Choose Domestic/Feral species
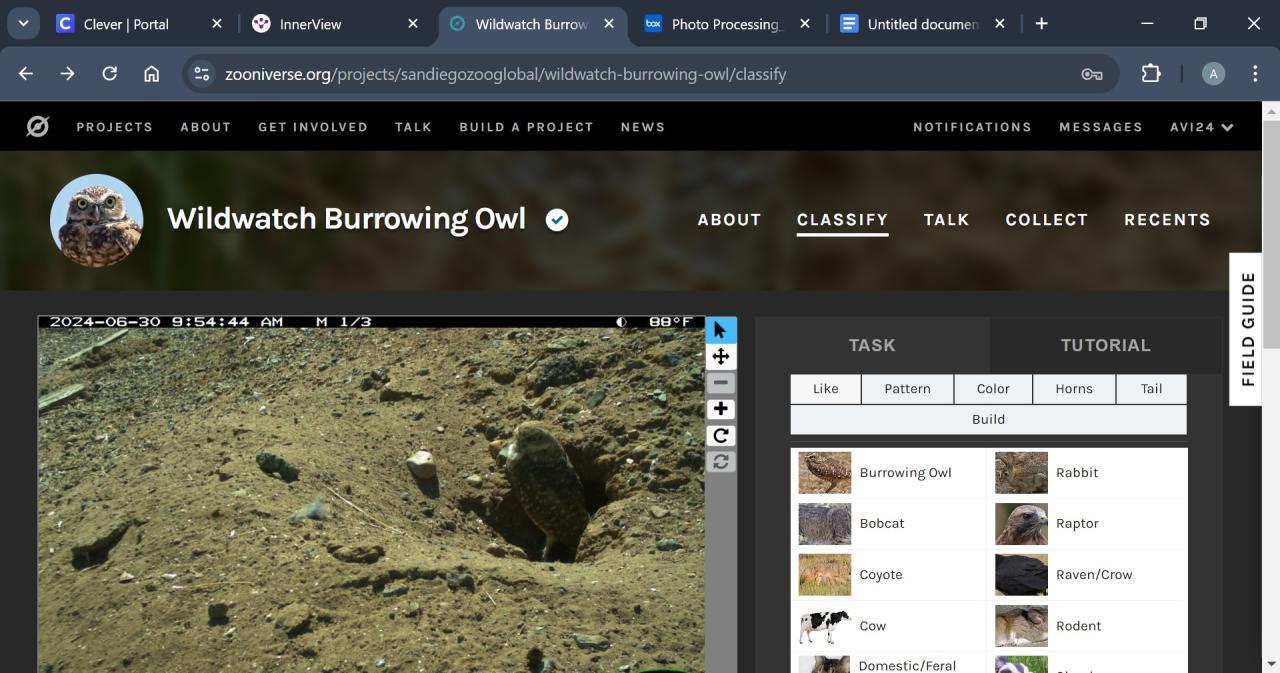 888,663
